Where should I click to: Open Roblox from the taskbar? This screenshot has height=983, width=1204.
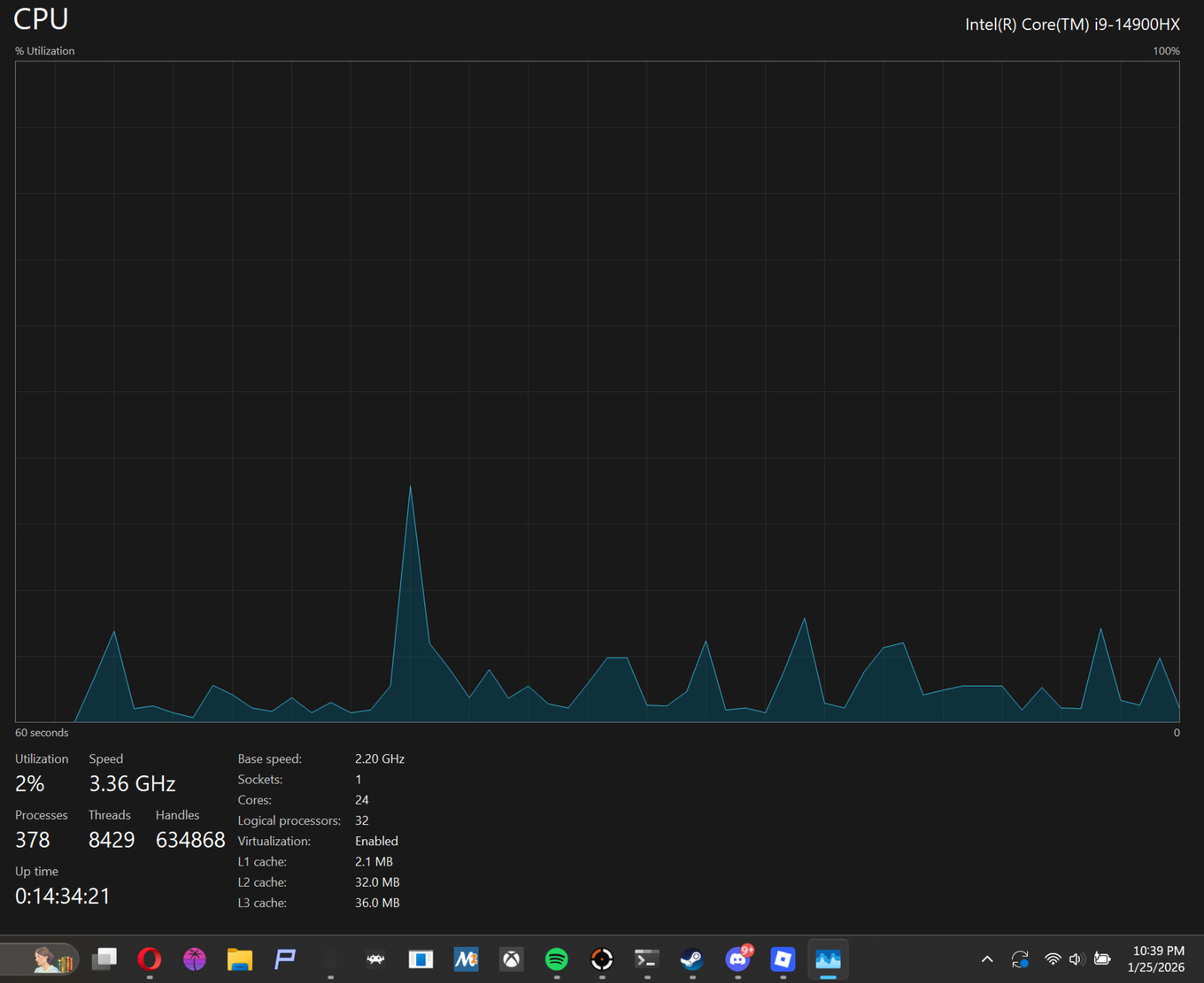coord(783,959)
